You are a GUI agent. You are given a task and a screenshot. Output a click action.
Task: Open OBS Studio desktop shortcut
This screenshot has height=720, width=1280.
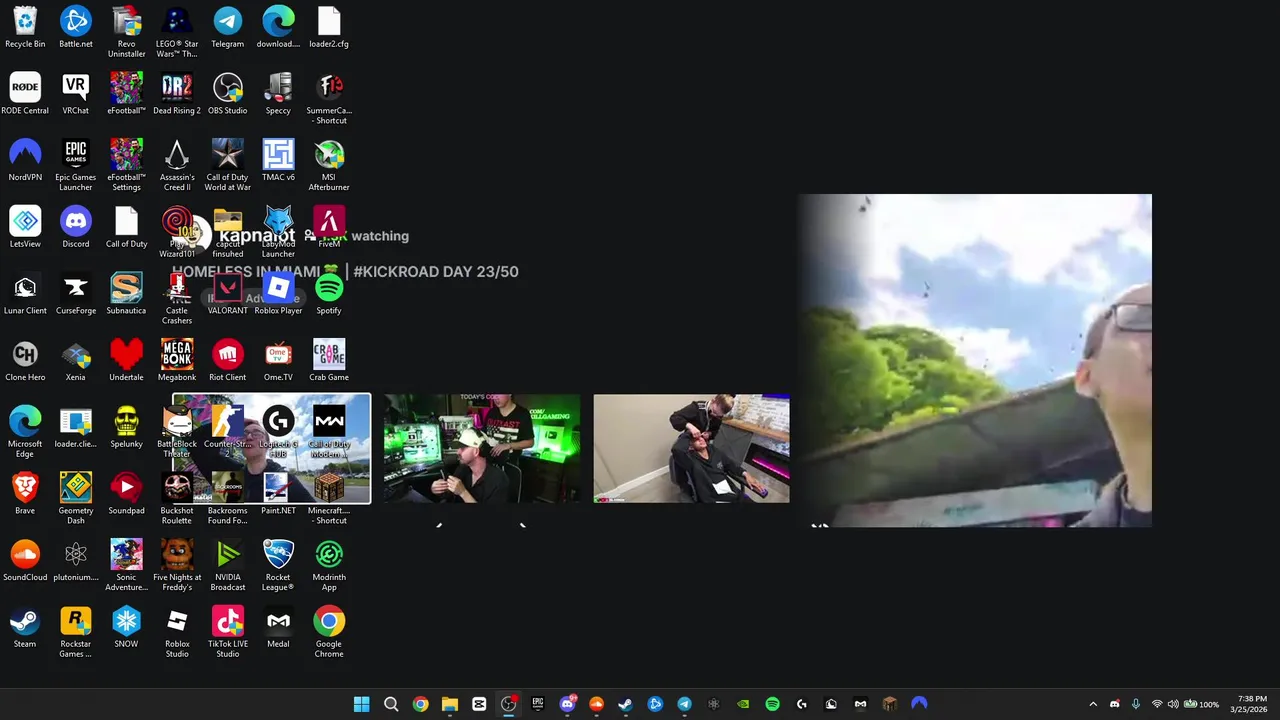227,94
